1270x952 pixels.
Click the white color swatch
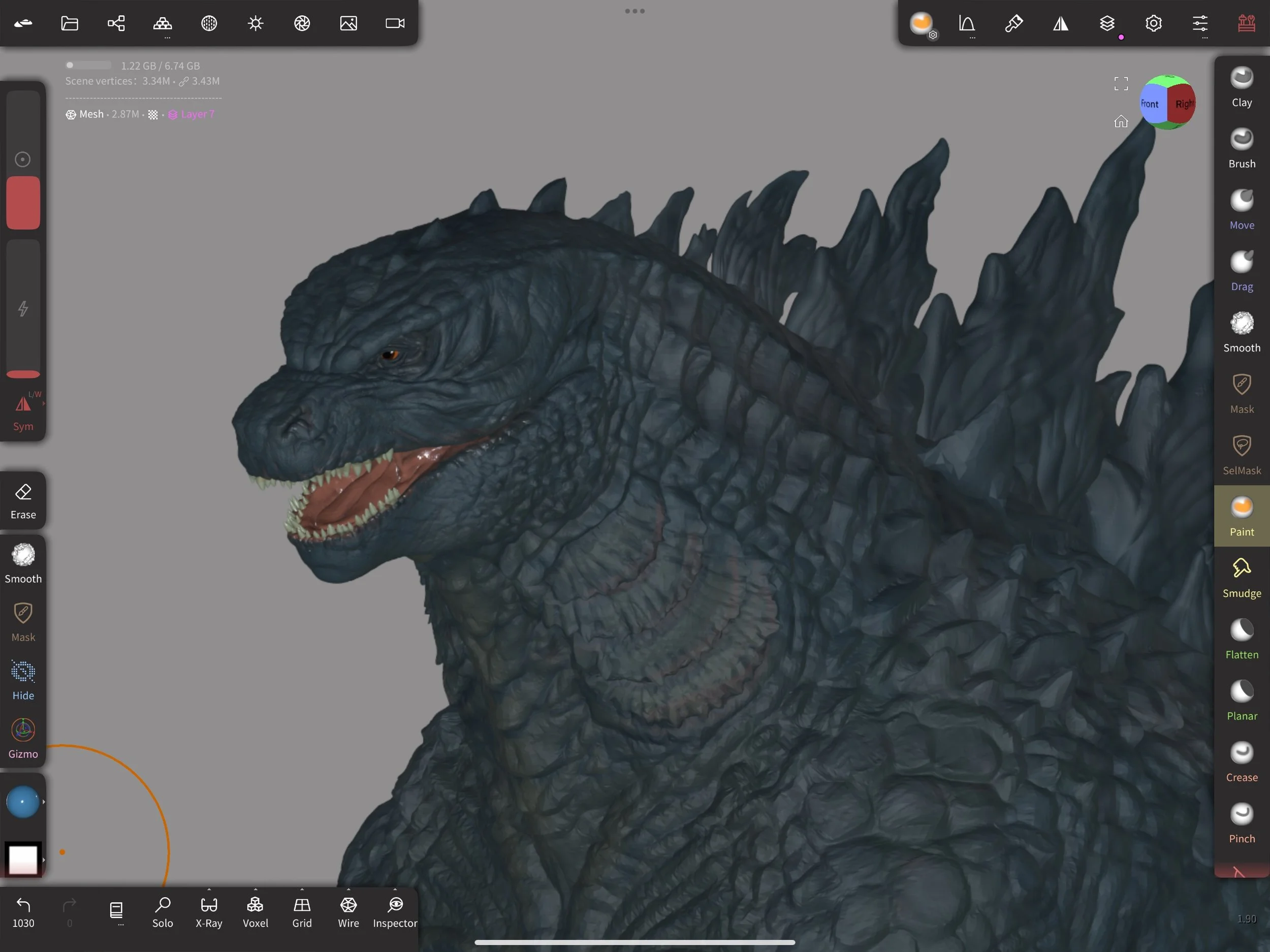point(23,859)
